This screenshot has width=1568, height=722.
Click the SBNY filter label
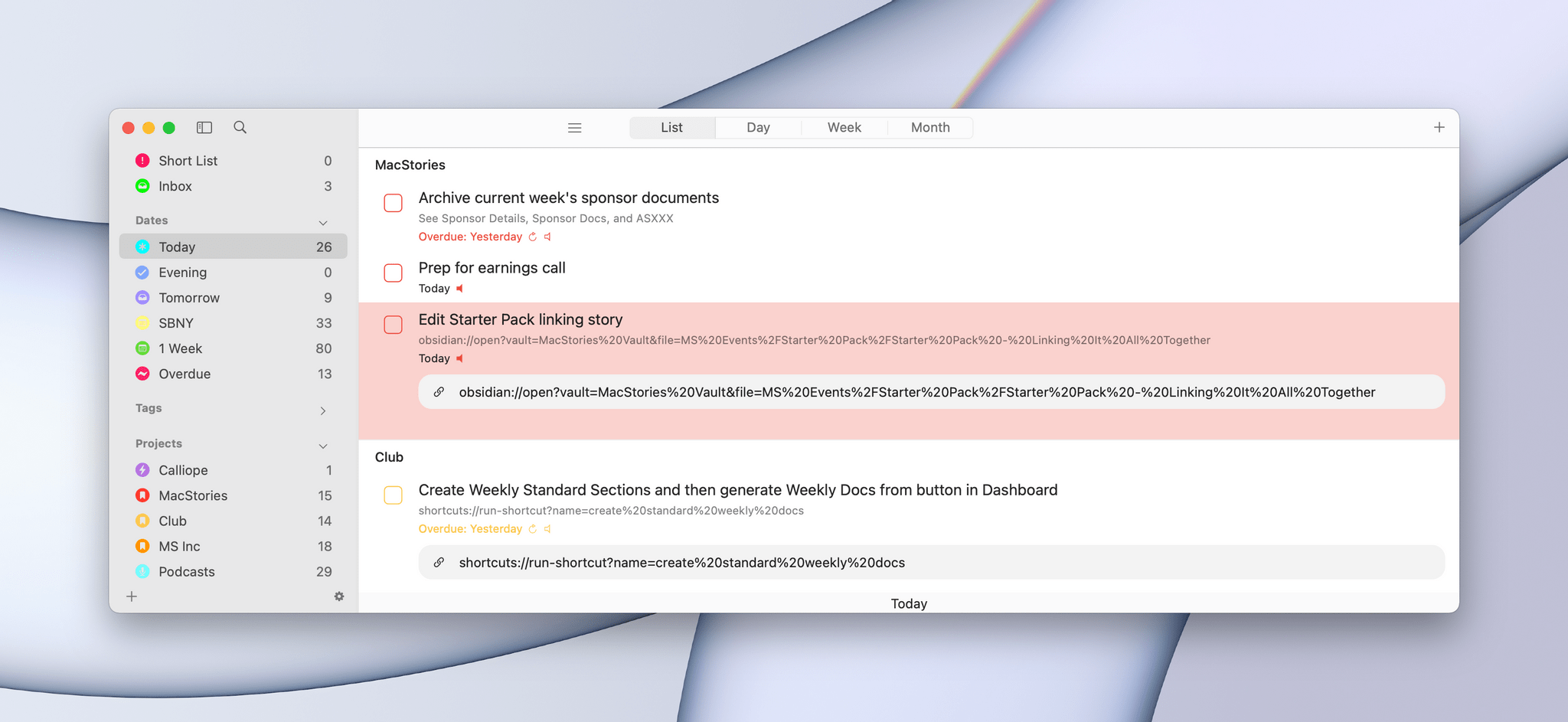[176, 323]
